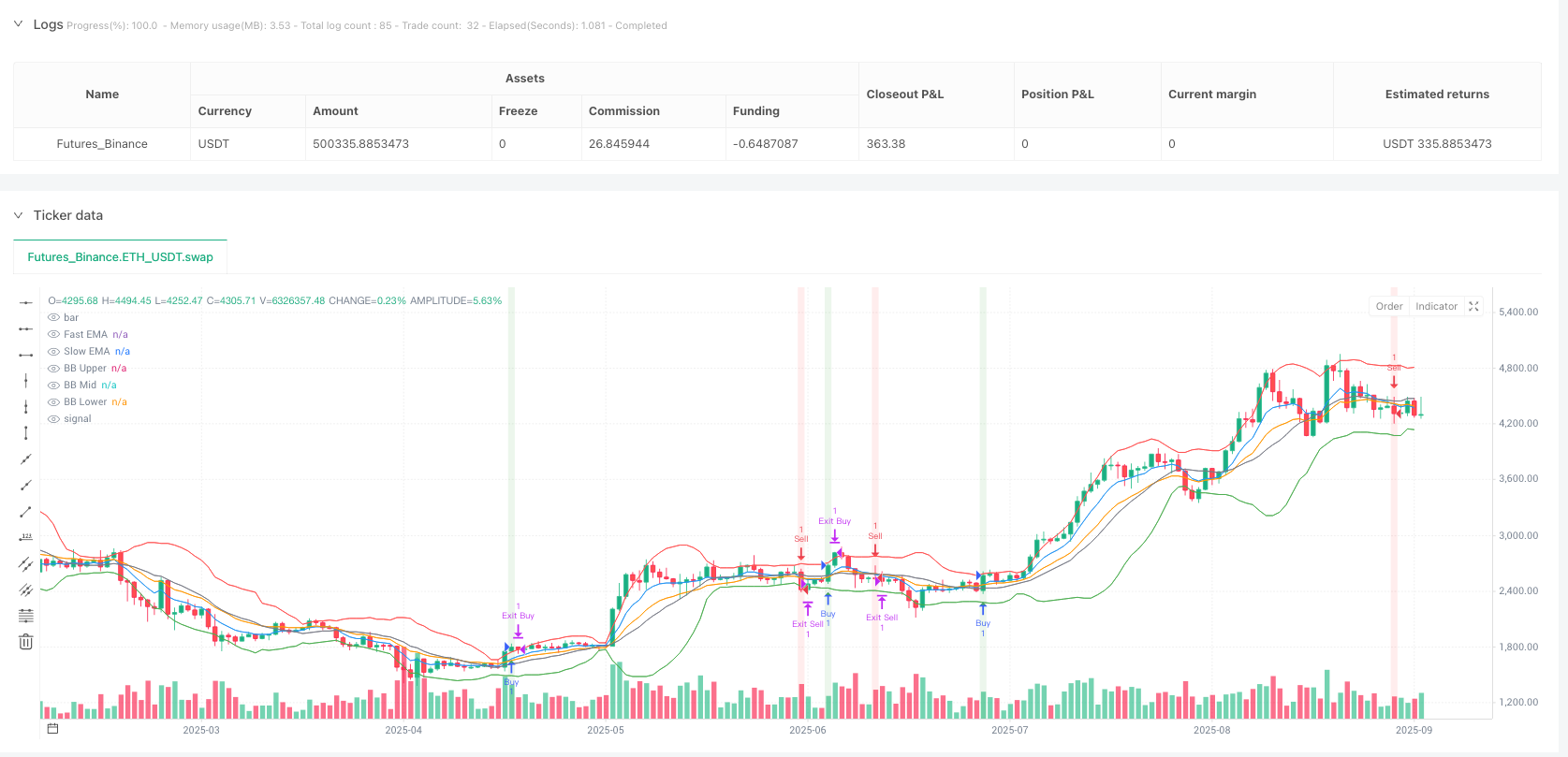Toggle visibility of BB Upper band
This screenshot has width=1568, height=757.
click(x=53, y=368)
